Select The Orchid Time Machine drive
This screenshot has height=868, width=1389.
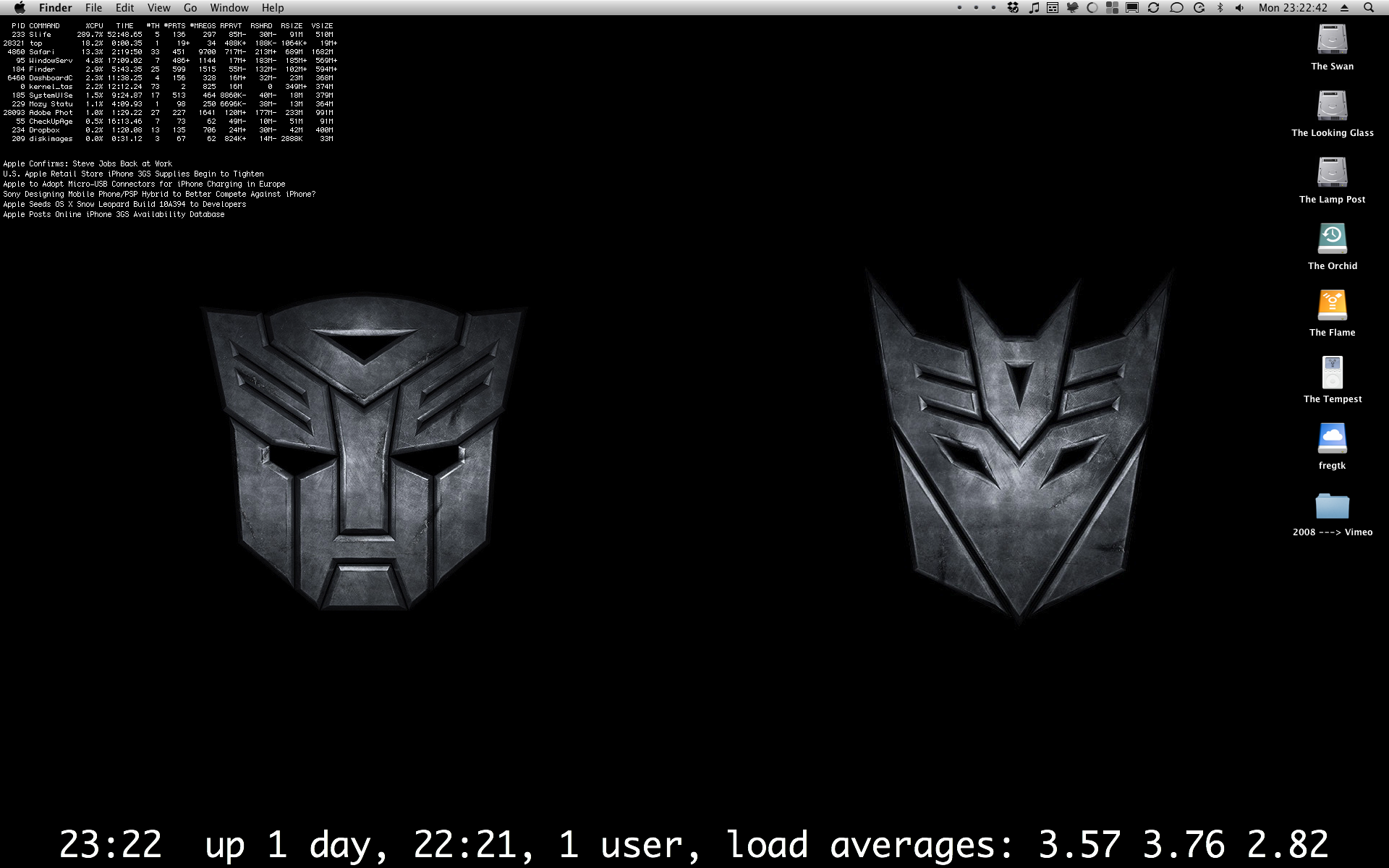pyautogui.click(x=1332, y=239)
